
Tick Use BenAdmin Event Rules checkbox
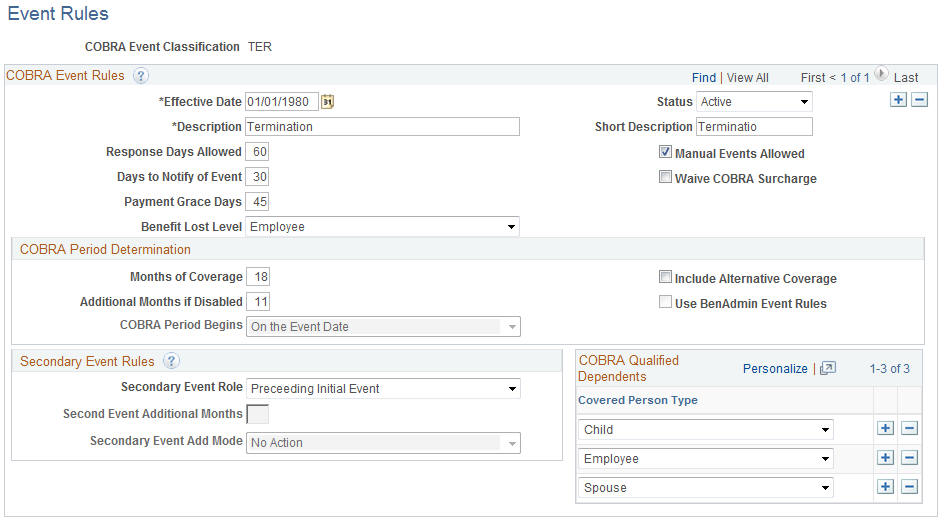pyautogui.click(x=665, y=302)
